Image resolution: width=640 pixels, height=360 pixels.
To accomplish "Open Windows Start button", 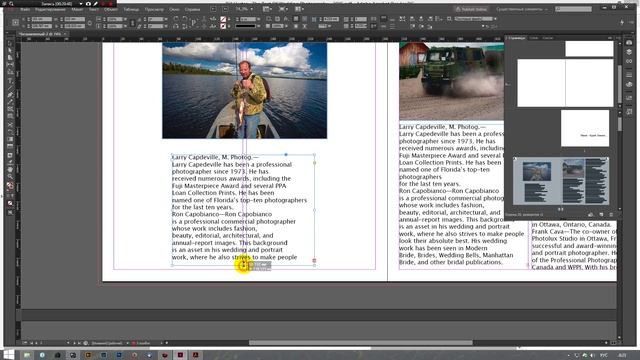I will pos(9,355).
